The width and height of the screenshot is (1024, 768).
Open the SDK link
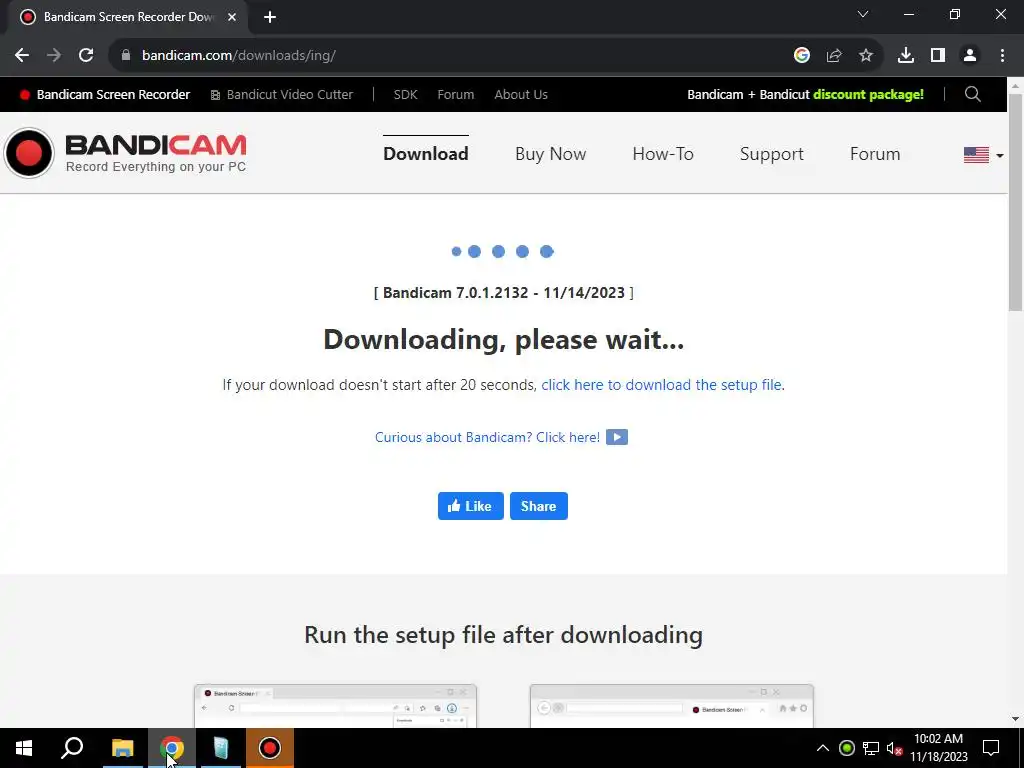406,95
